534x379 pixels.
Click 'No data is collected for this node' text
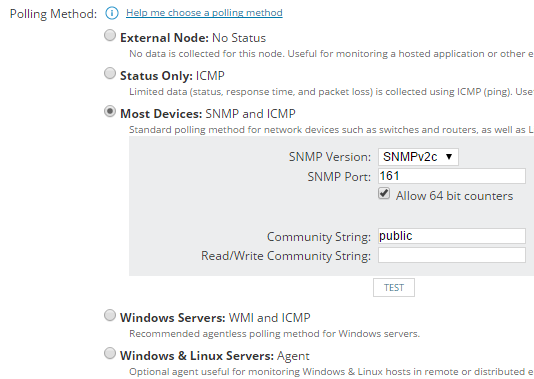coord(331,54)
